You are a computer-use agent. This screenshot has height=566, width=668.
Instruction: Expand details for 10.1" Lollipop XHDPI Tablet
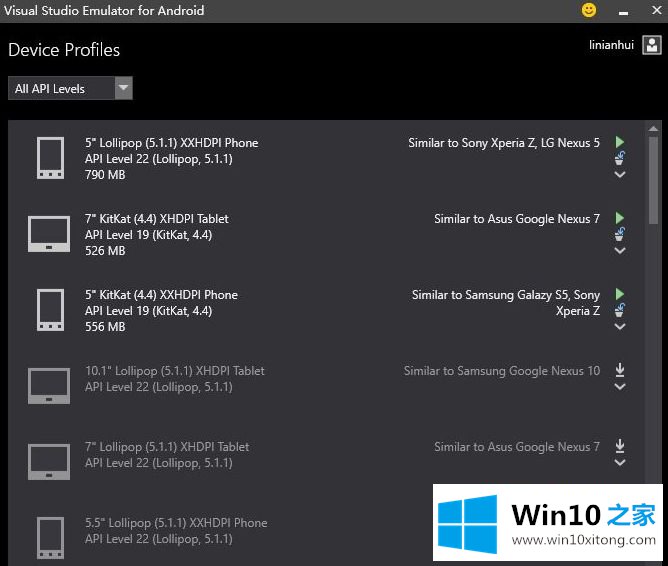pos(620,386)
